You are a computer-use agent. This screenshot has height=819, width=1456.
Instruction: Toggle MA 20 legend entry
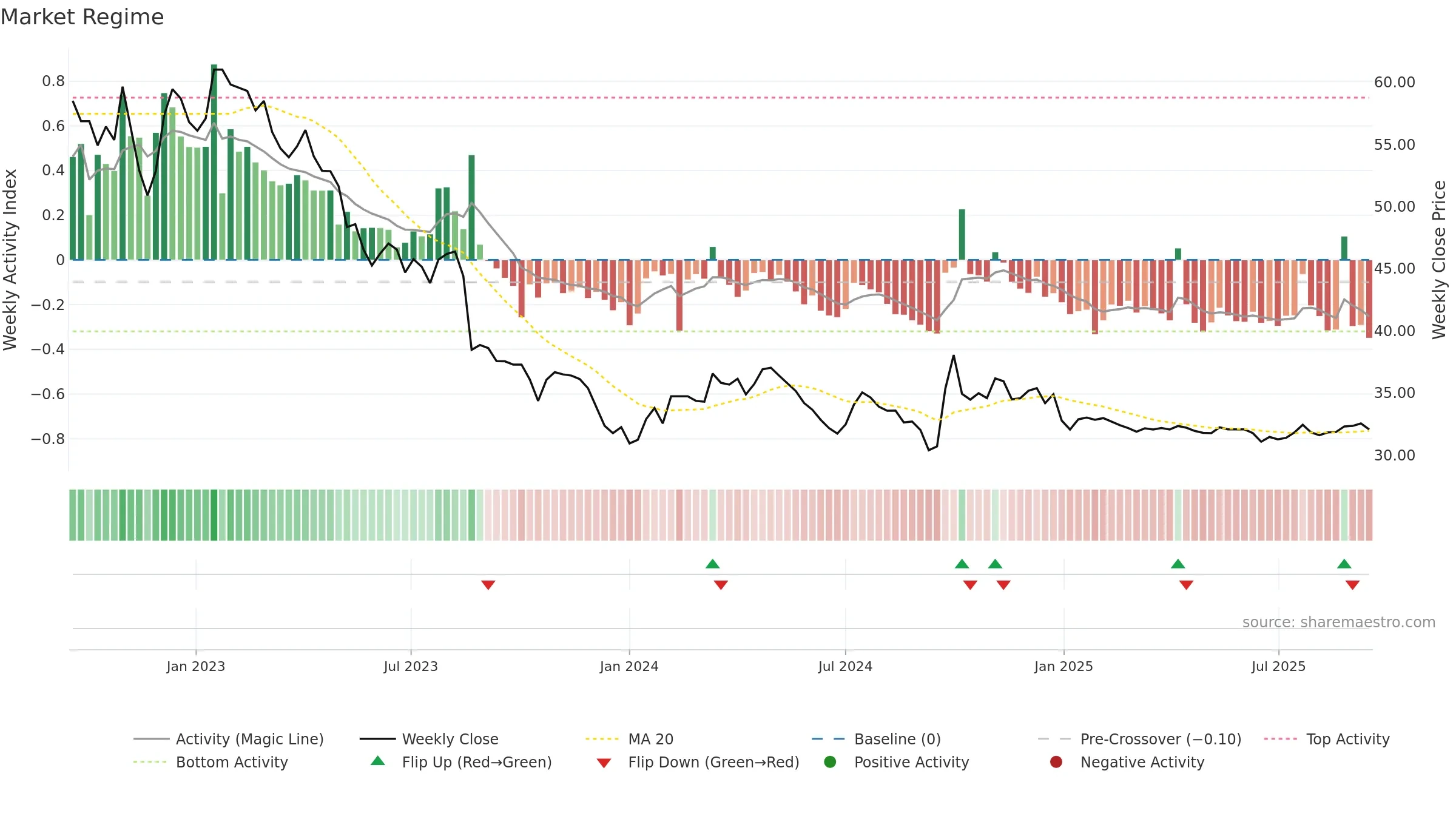629,739
